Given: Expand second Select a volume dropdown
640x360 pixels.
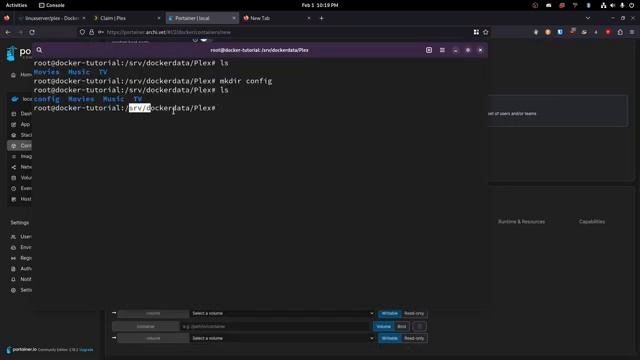Looking at the screenshot, I should pyautogui.click(x=282, y=338).
